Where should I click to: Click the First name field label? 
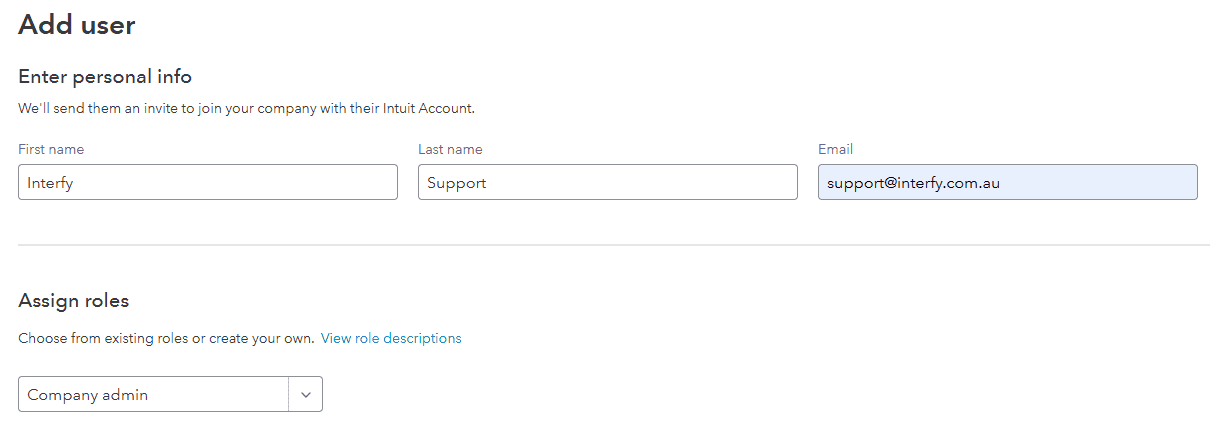coord(51,149)
